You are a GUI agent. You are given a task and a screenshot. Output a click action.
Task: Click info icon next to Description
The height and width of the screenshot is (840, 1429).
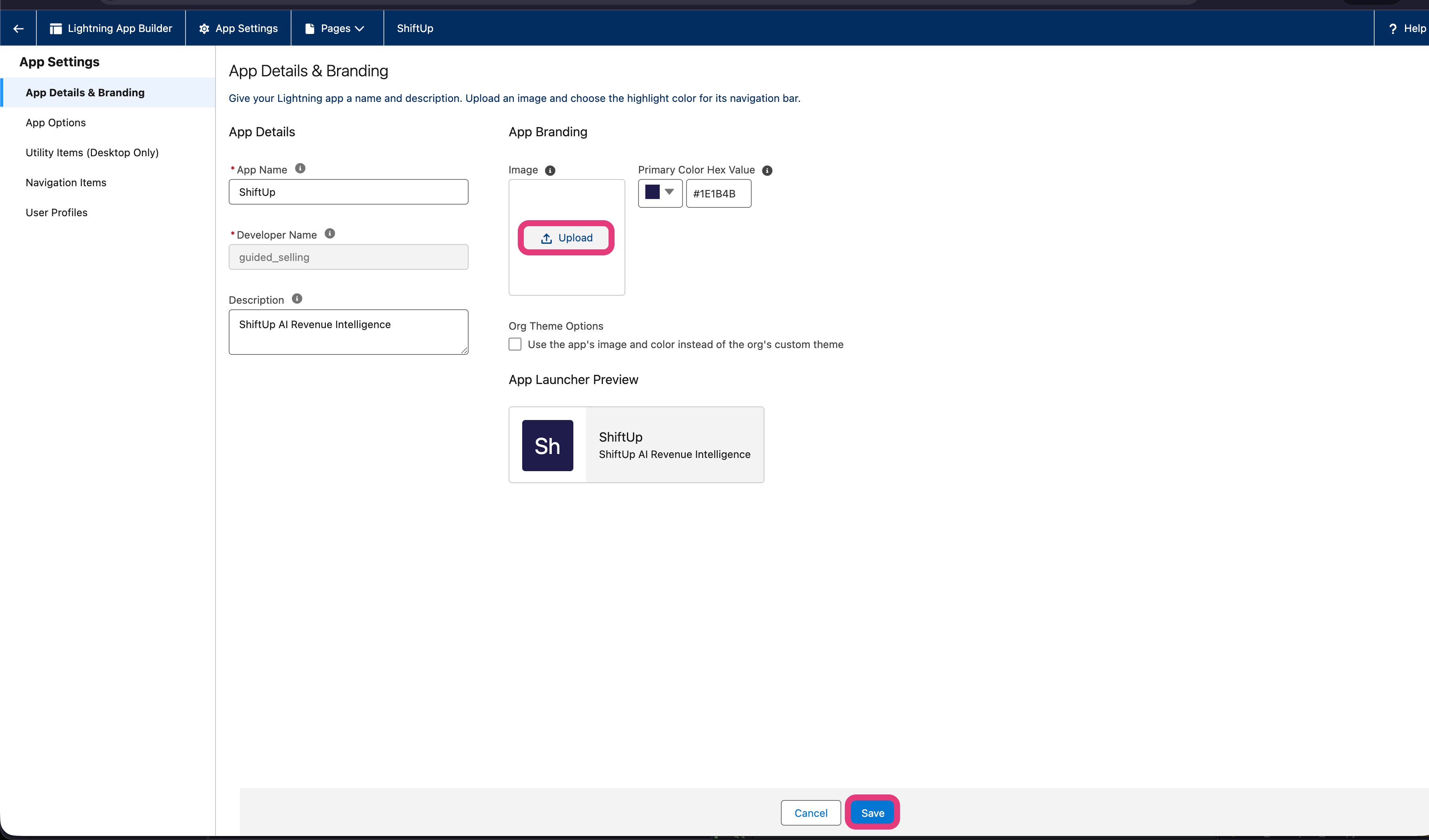297,299
